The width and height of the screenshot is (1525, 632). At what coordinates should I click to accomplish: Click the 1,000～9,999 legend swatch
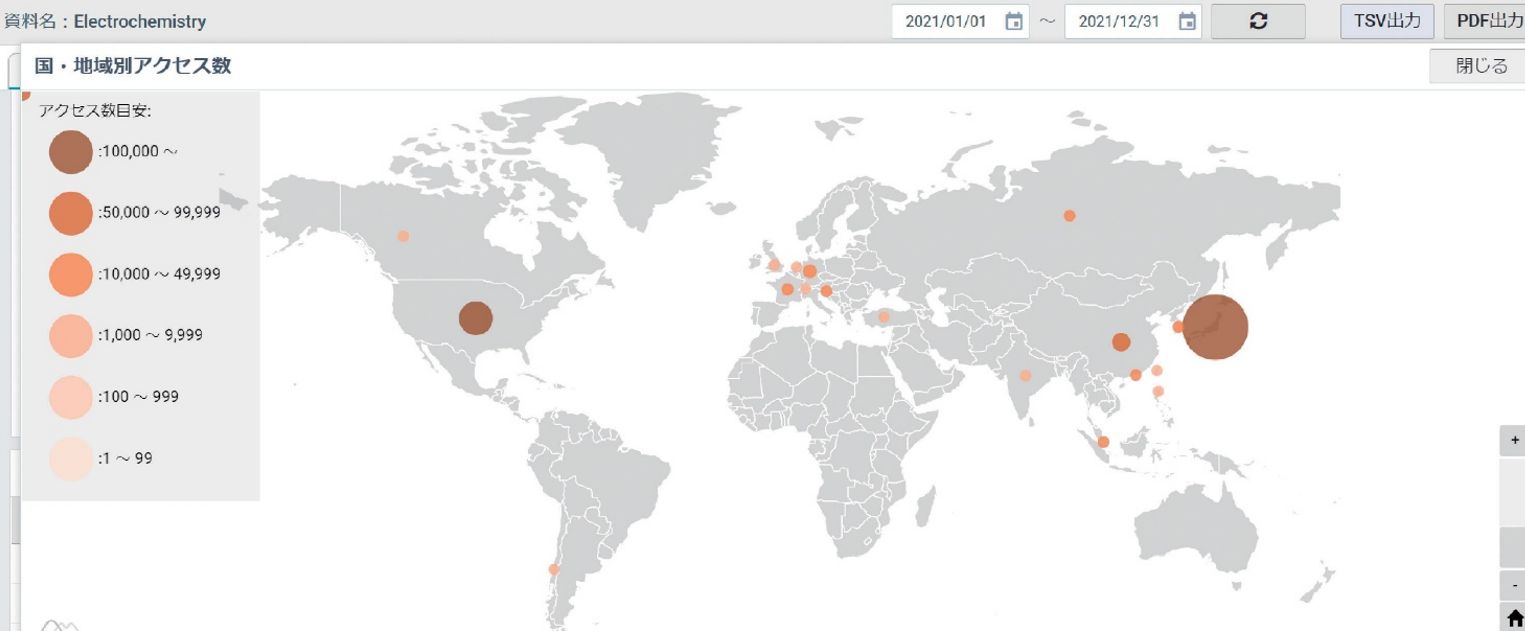click(71, 335)
